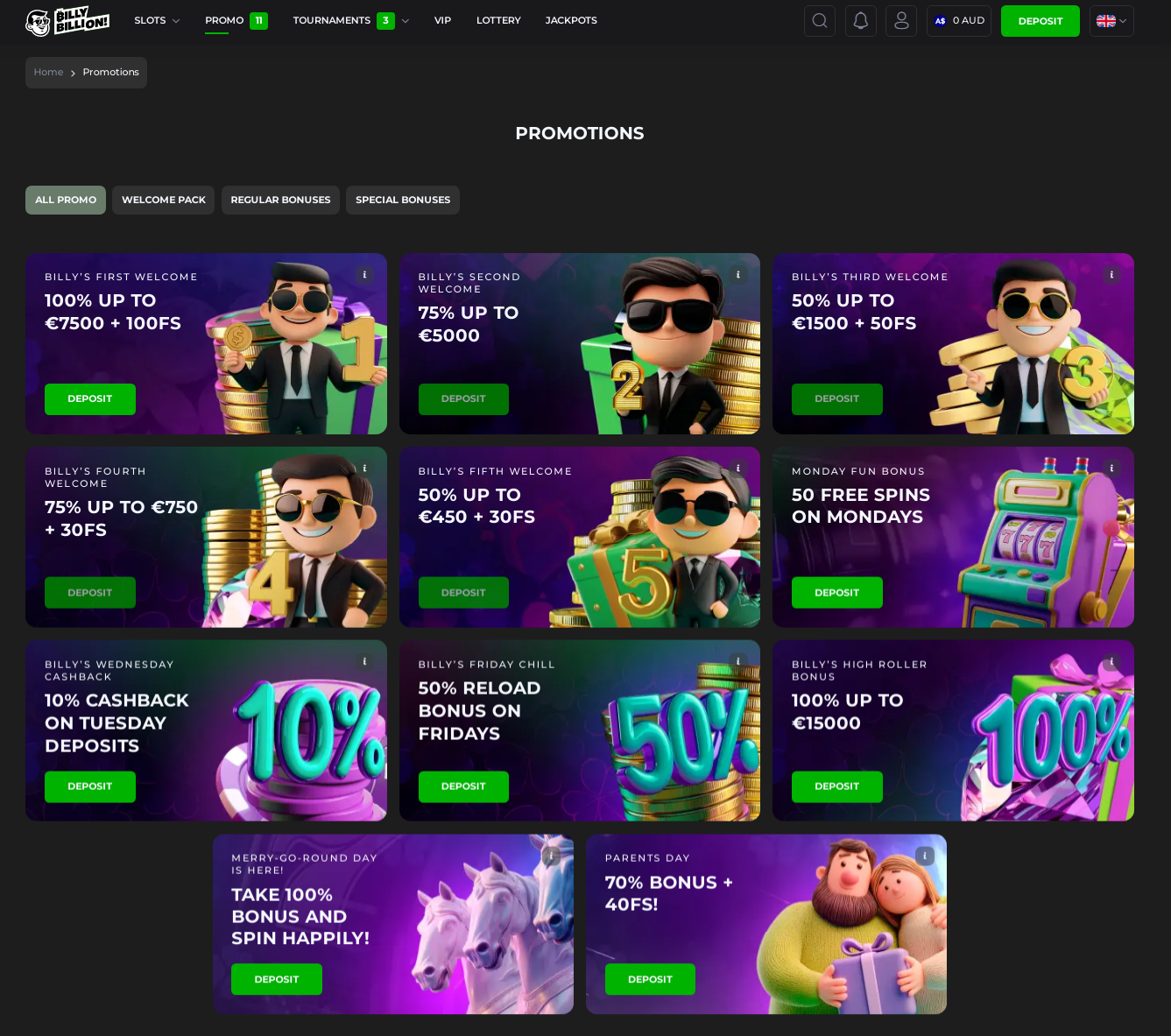Open the language flag selector
Image resolution: width=1171 pixels, height=1036 pixels.
coord(1111,21)
